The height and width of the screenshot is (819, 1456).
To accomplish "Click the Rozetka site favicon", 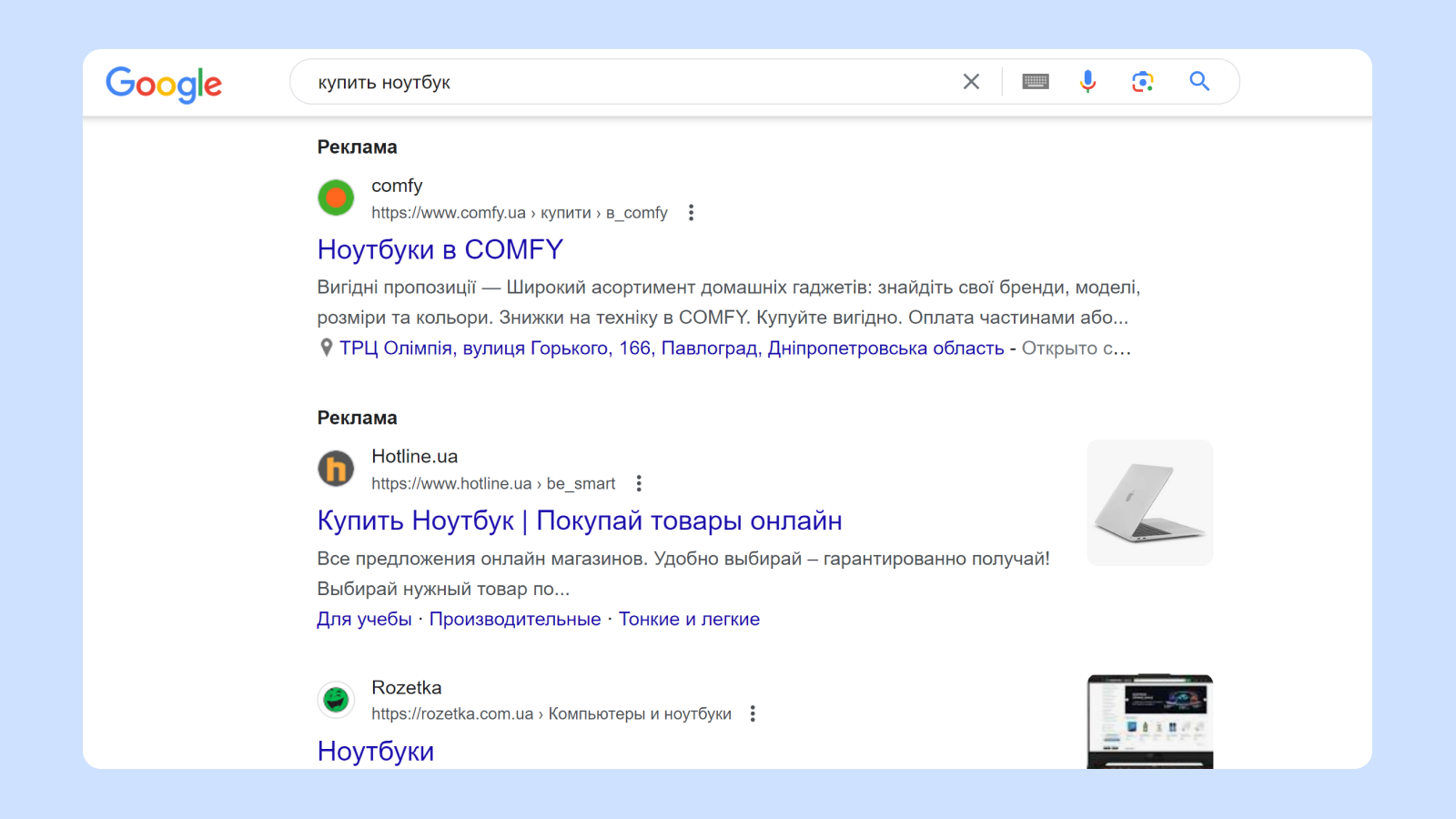I will pos(336,700).
